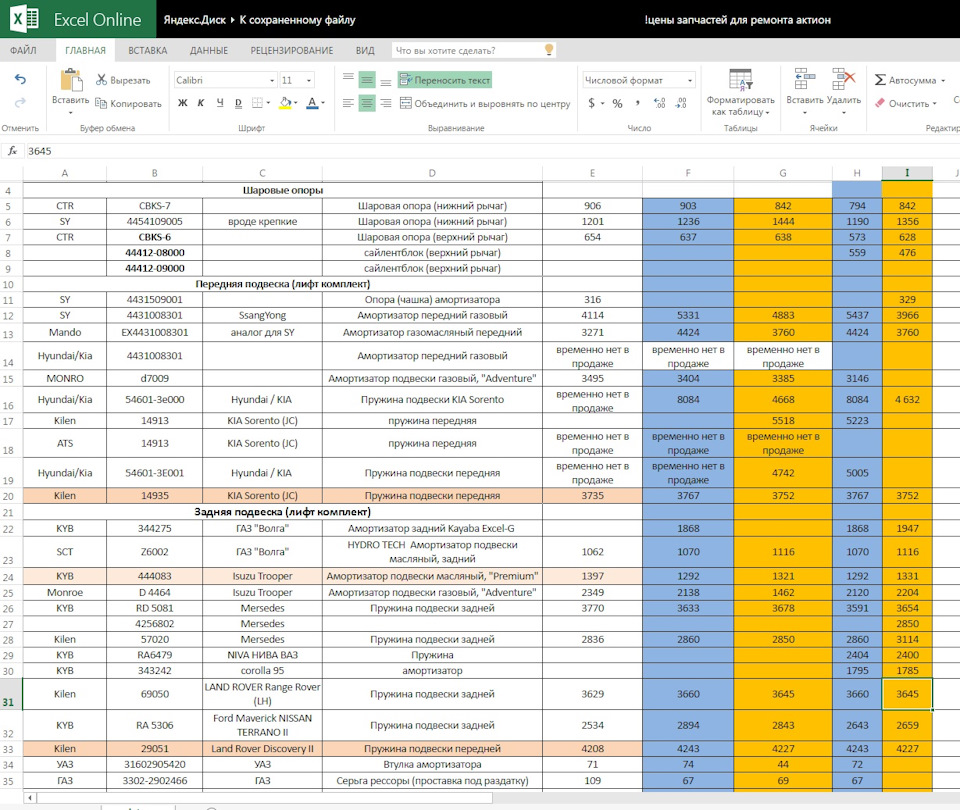Open the font color dropdown arrow
Image resolution: width=960 pixels, height=810 pixels.
(x=323, y=103)
